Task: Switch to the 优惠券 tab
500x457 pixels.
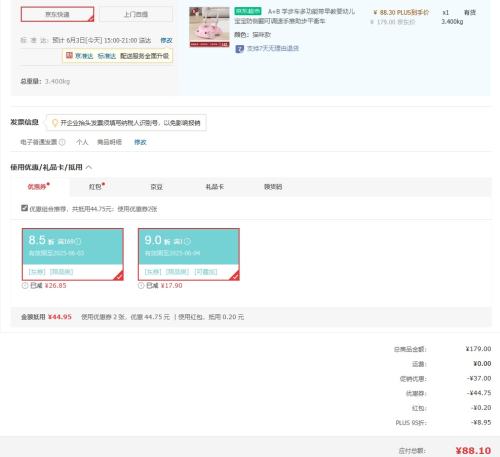Action: pos(39,187)
